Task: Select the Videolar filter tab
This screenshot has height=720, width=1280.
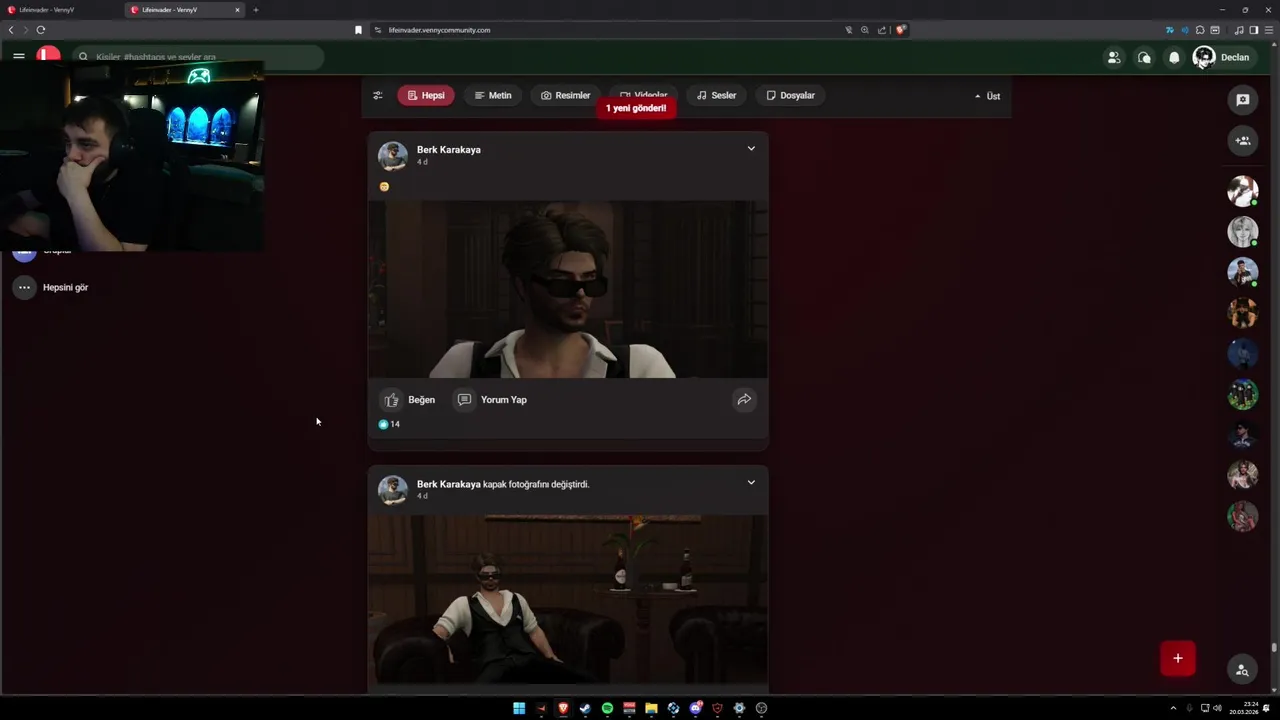Action: pyautogui.click(x=643, y=93)
